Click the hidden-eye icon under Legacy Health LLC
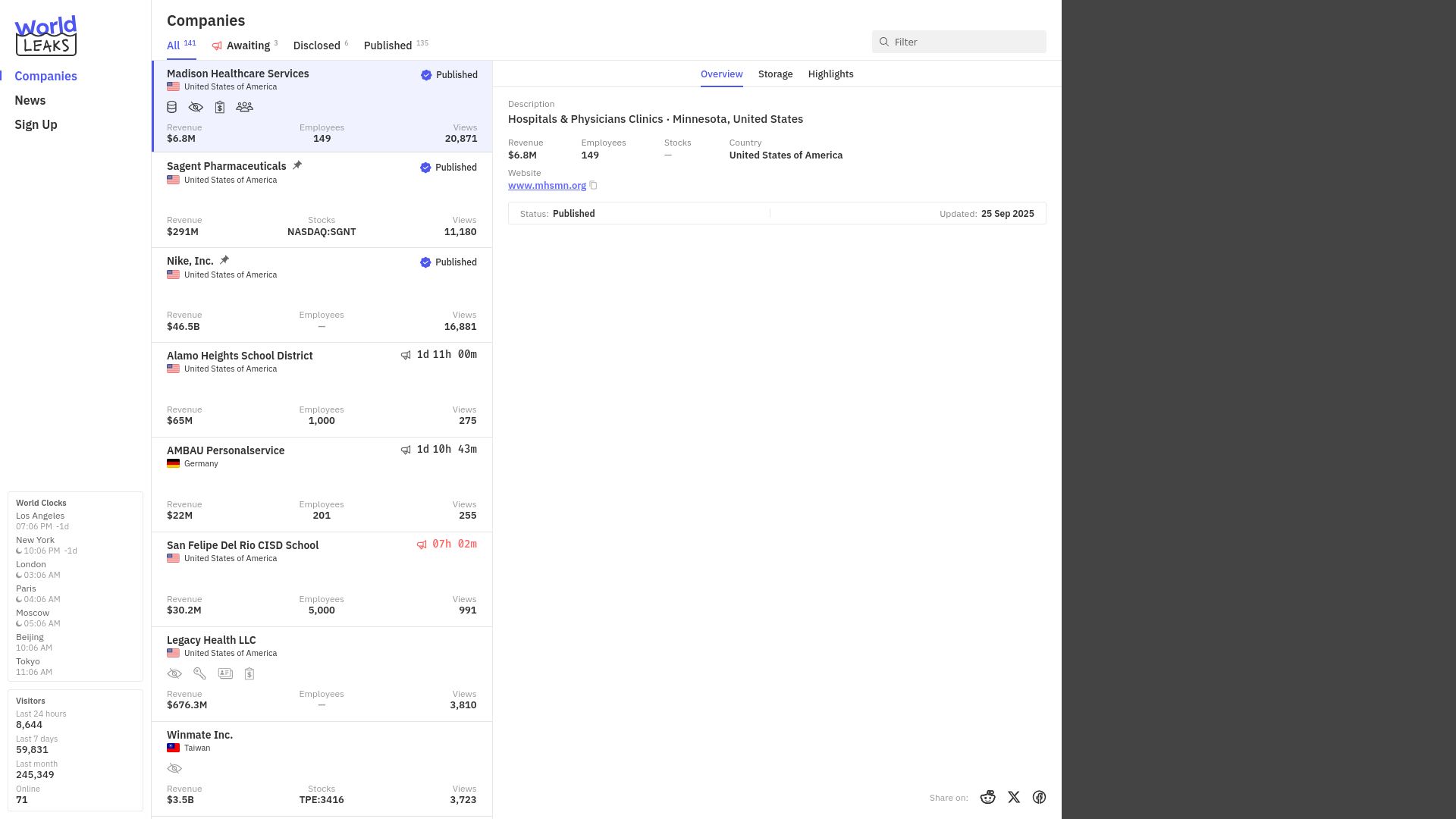Image resolution: width=1456 pixels, height=819 pixels. tap(174, 673)
